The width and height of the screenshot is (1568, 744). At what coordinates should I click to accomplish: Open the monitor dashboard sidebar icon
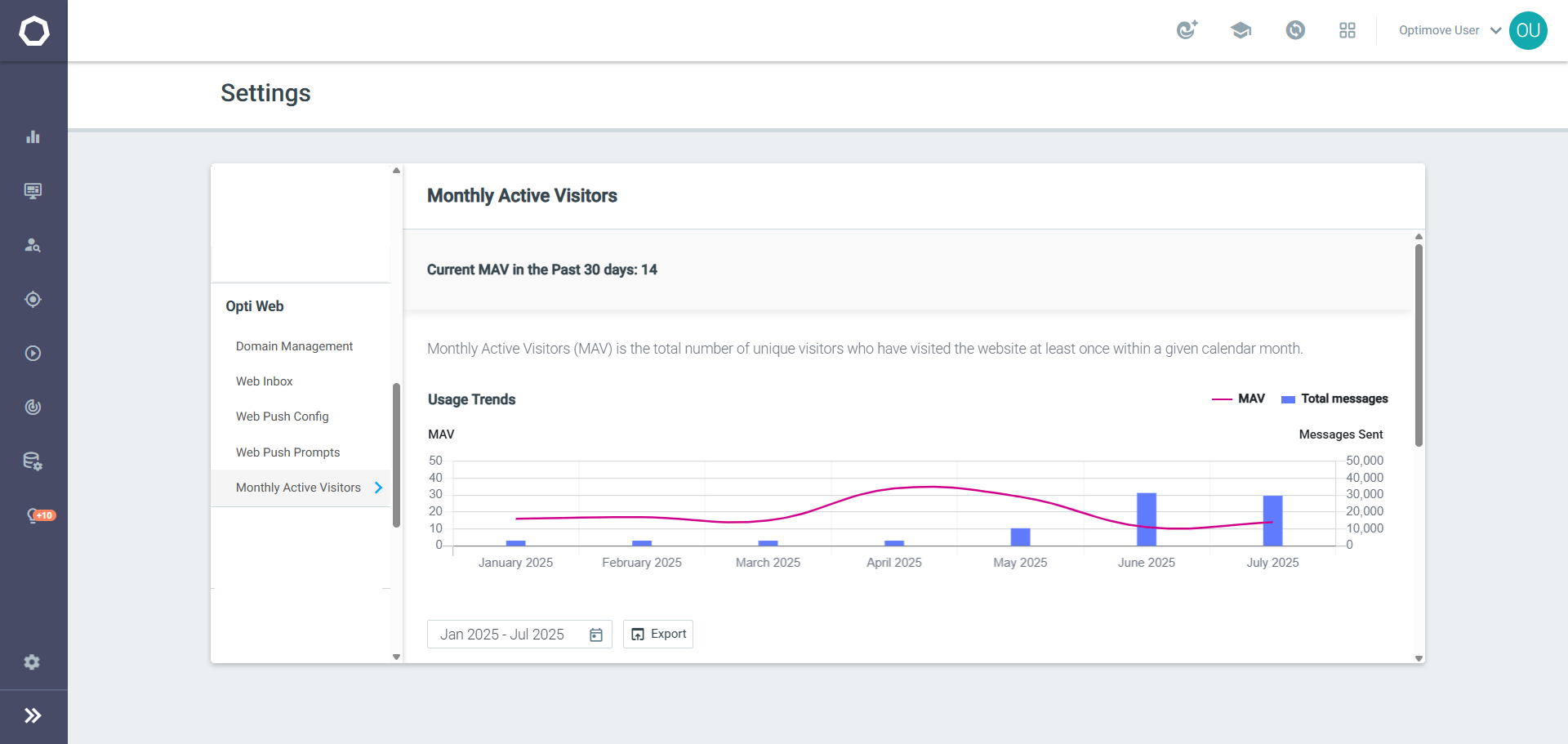point(33,191)
